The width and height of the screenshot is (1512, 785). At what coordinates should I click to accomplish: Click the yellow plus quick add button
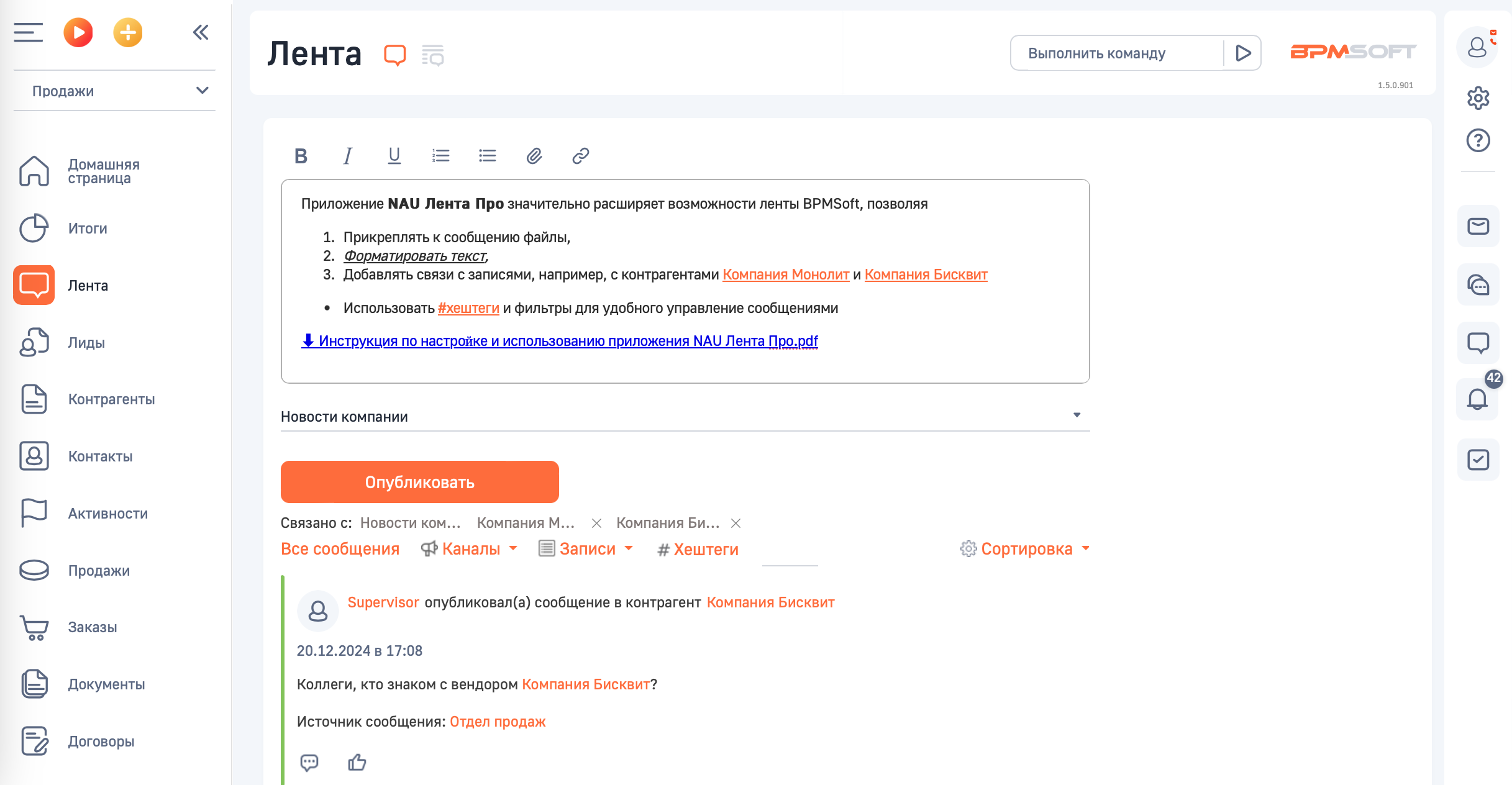coord(128,32)
